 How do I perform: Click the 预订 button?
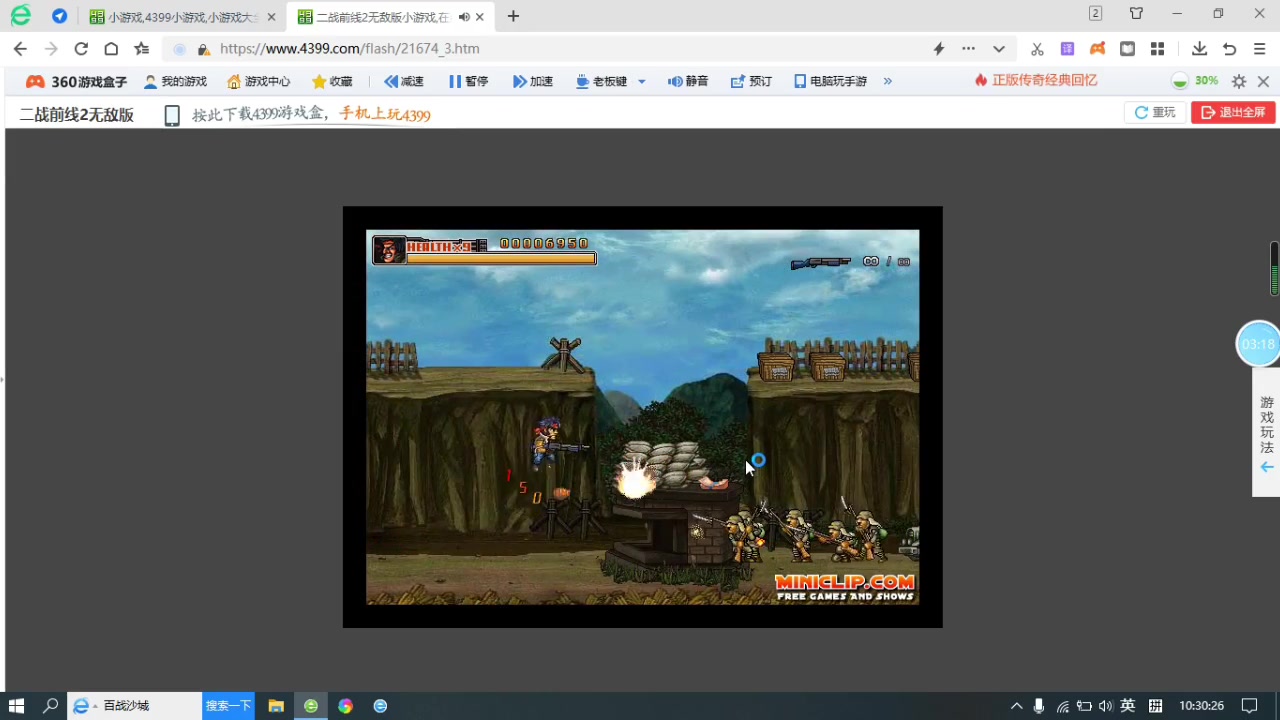[751, 82]
